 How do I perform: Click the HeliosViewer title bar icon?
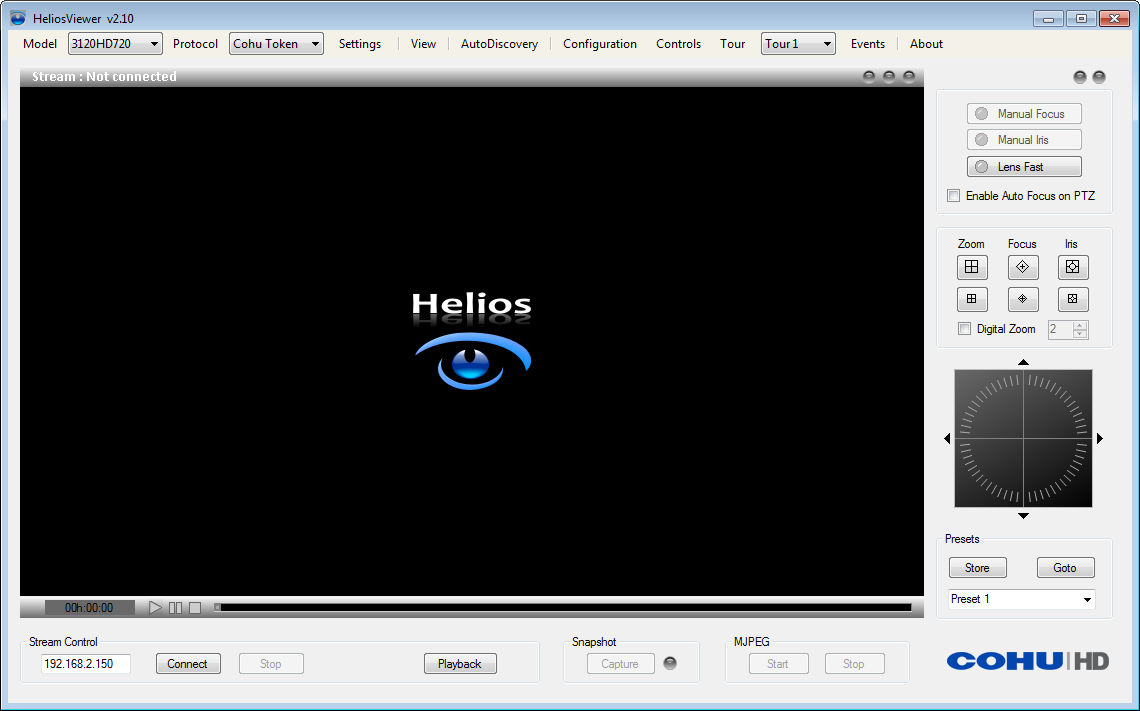(18, 18)
